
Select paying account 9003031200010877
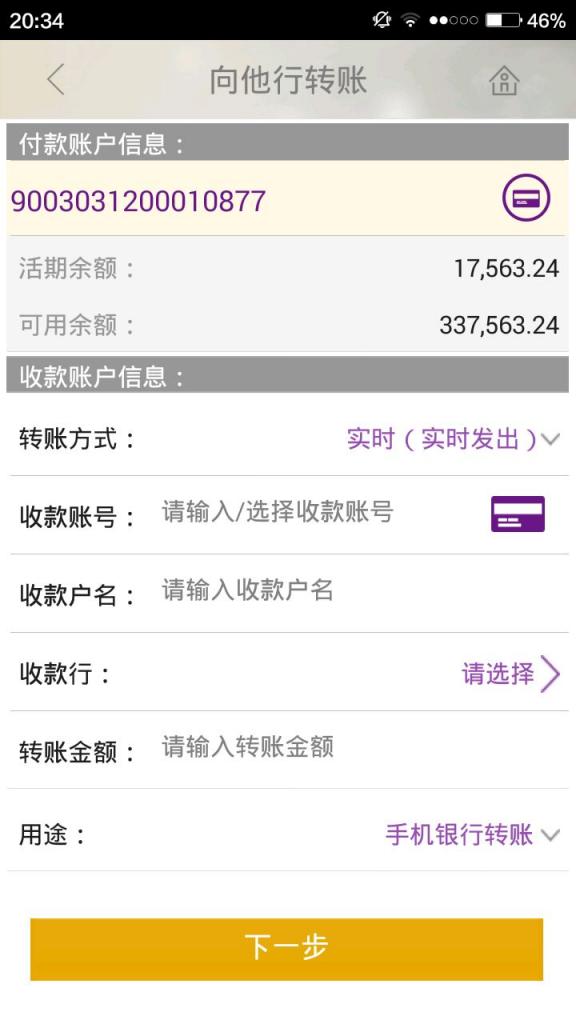138,200
